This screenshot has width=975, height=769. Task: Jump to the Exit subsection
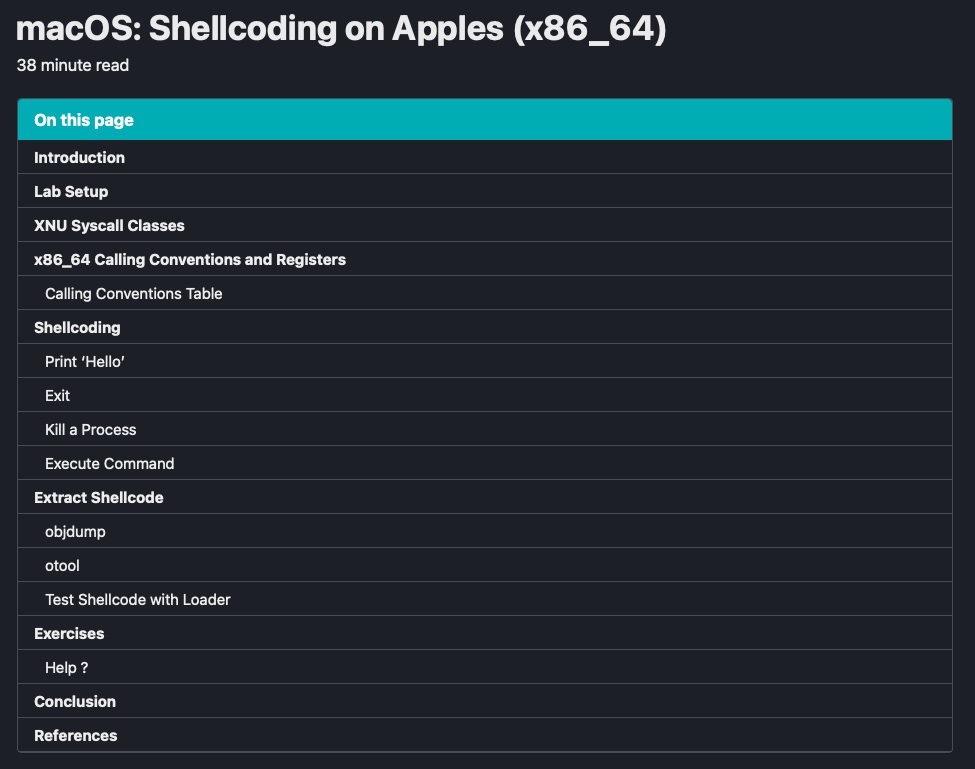[484, 395]
